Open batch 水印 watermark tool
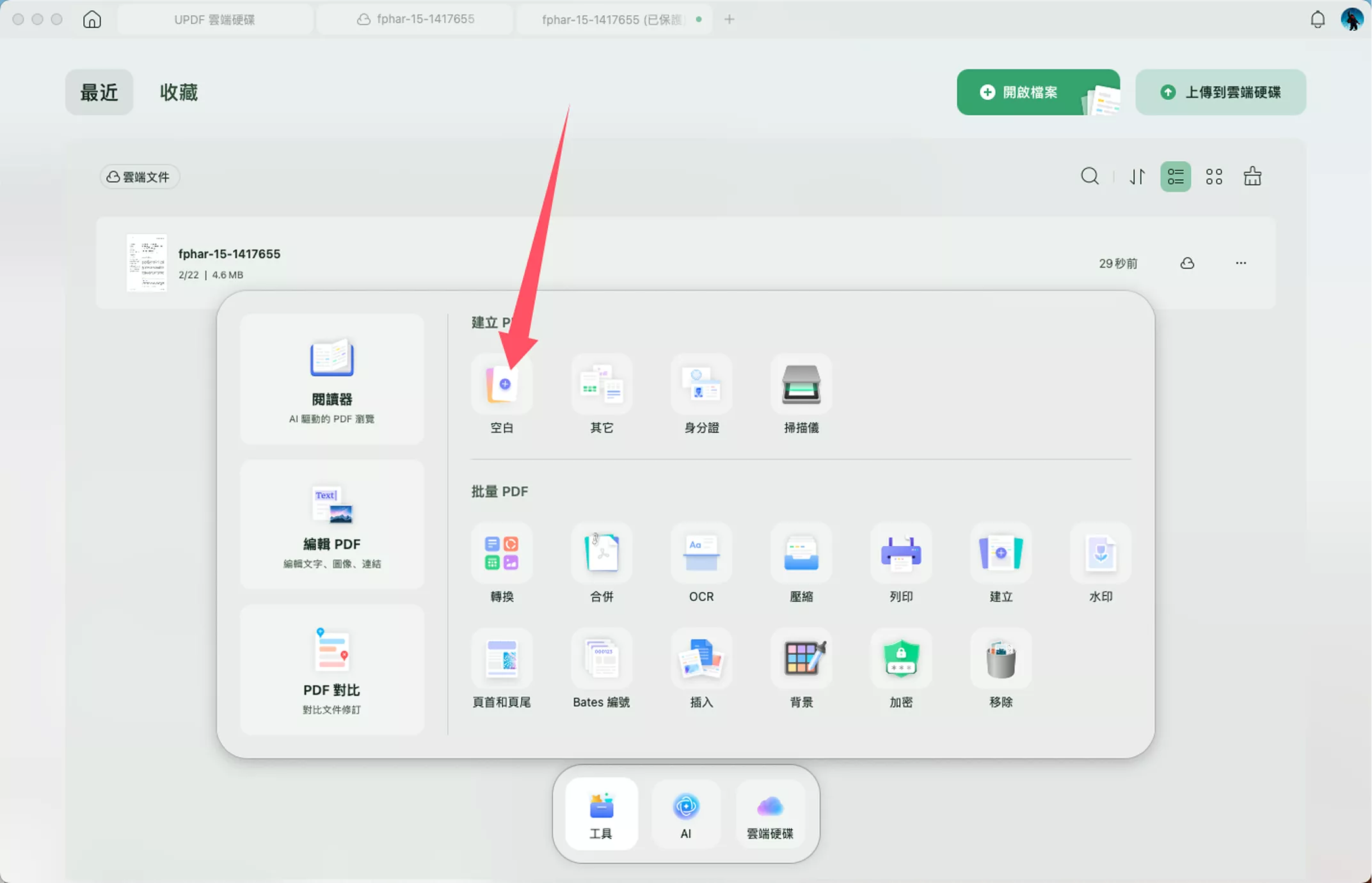Image resolution: width=1372 pixels, height=883 pixels. click(1101, 553)
